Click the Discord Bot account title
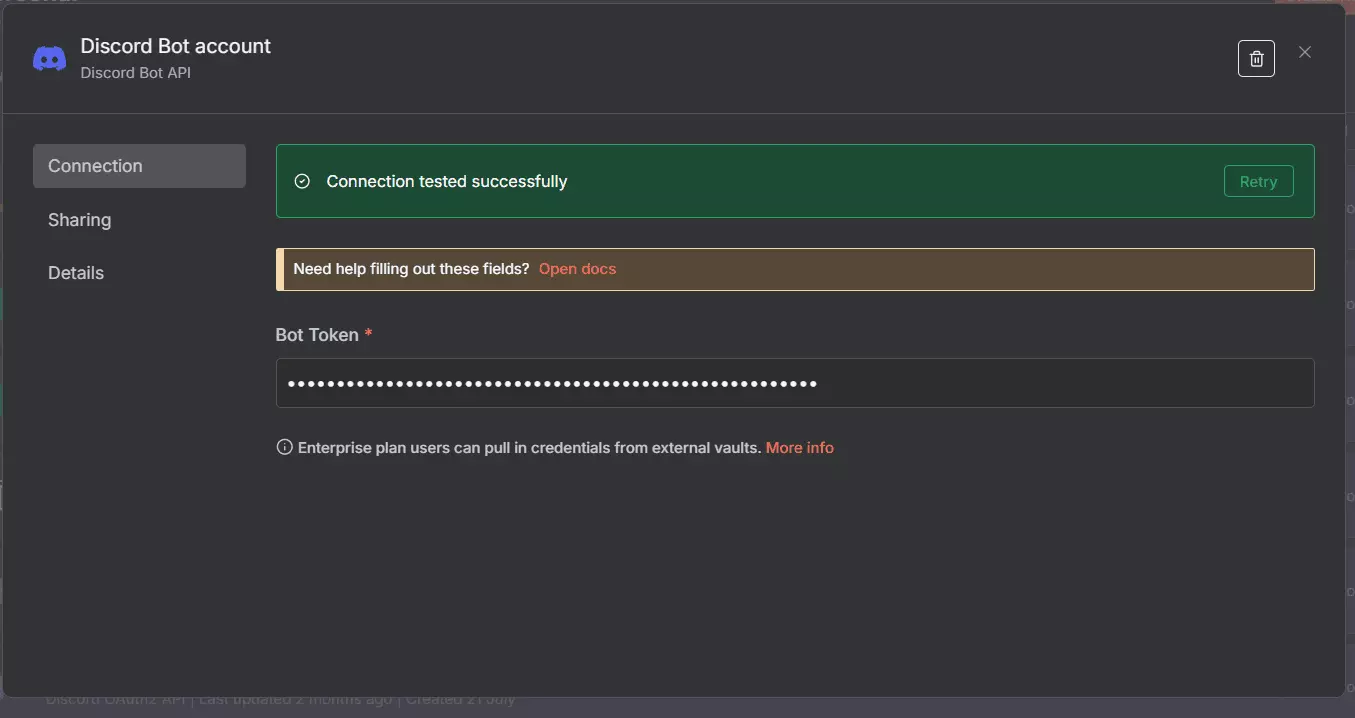 (176, 46)
